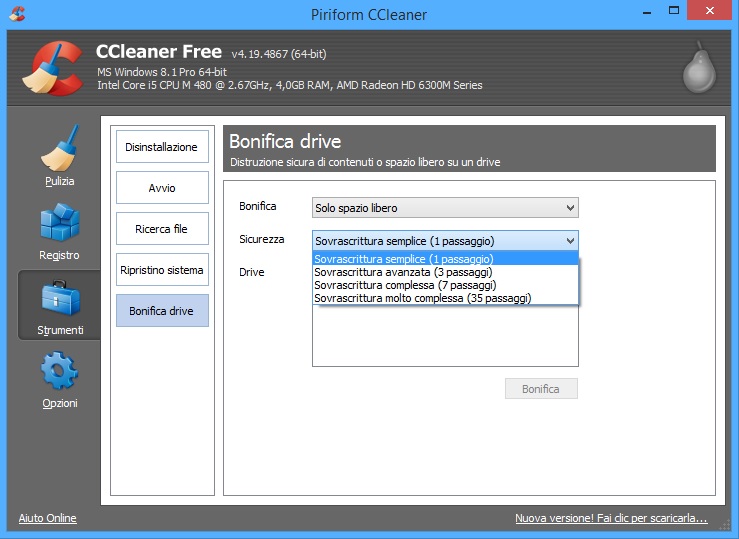Click the 'CCleaner Free' product name

(x=159, y=51)
